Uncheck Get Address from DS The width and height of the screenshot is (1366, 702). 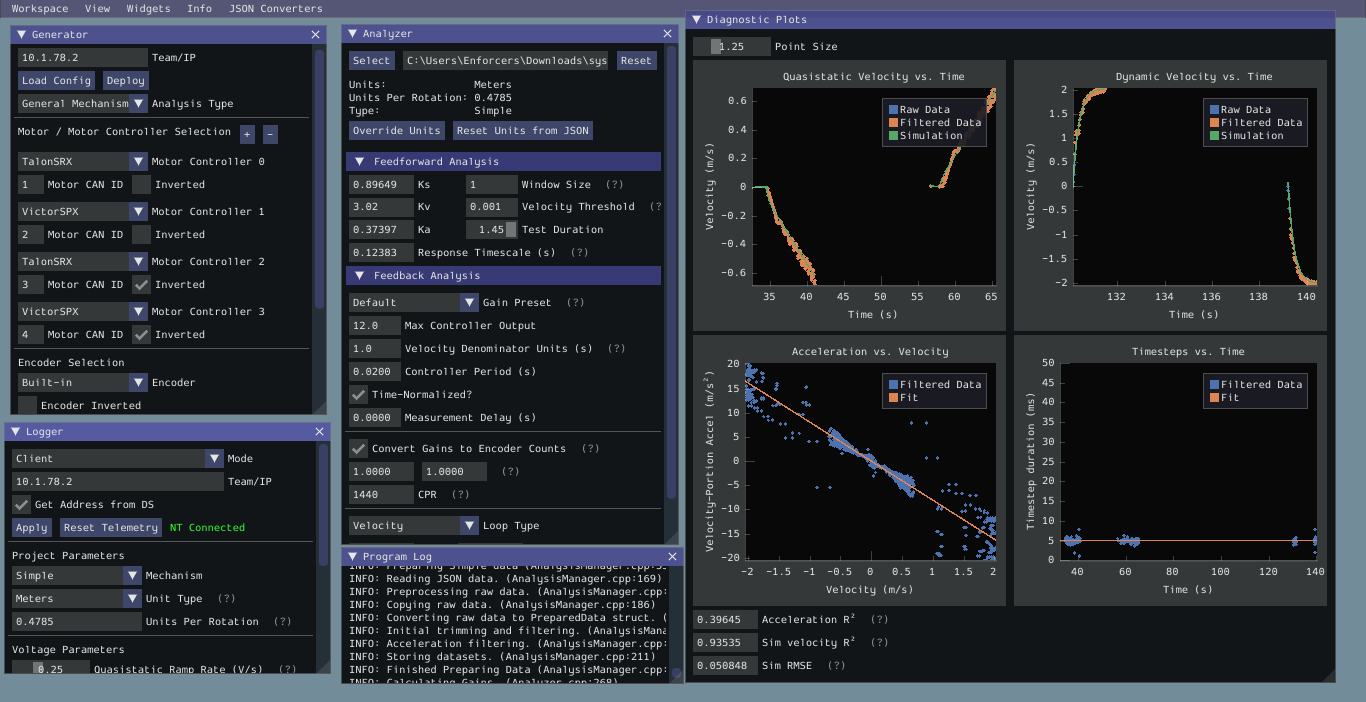[x=21, y=504]
